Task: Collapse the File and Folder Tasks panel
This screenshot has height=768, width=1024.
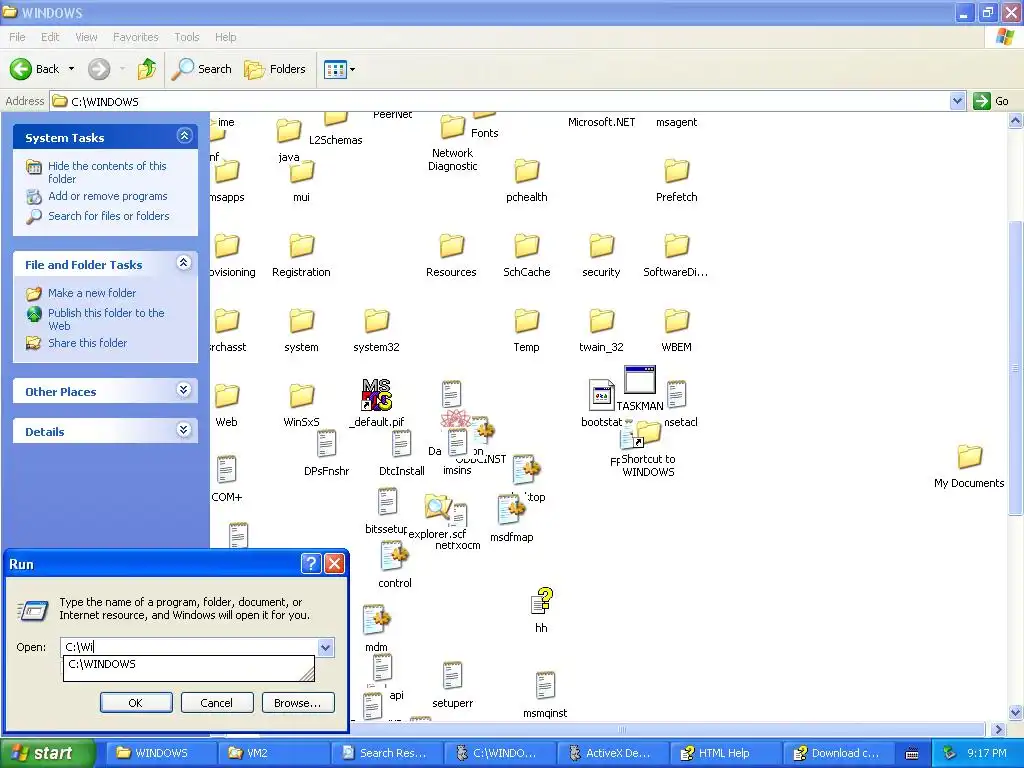Action: pos(184,263)
